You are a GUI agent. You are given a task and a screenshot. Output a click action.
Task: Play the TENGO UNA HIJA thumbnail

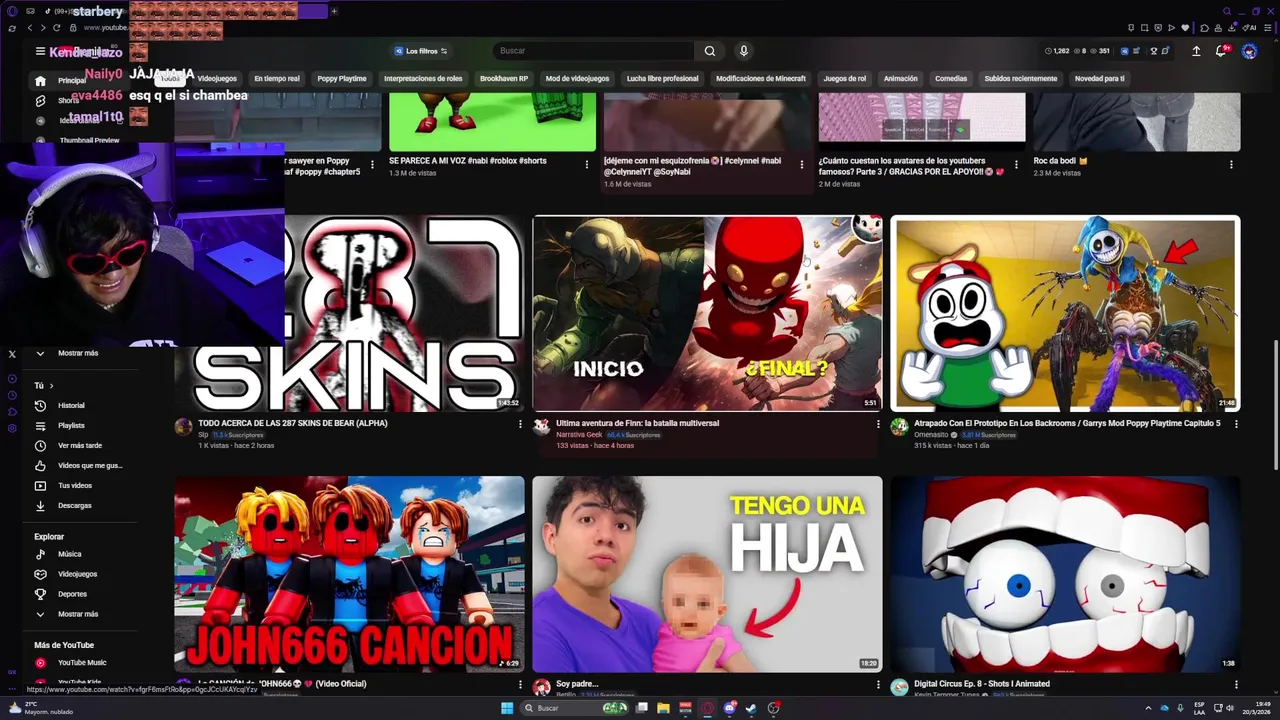(707, 574)
